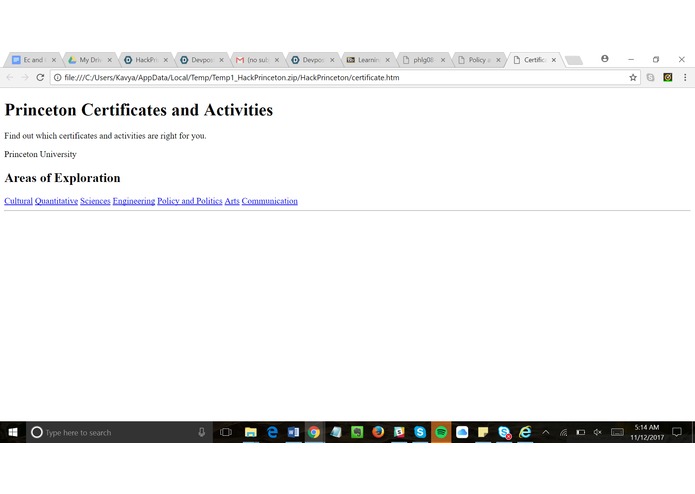Open the clock showing 5:14 AM
Image resolution: width=695 pixels, height=494 pixels.
pos(647,432)
